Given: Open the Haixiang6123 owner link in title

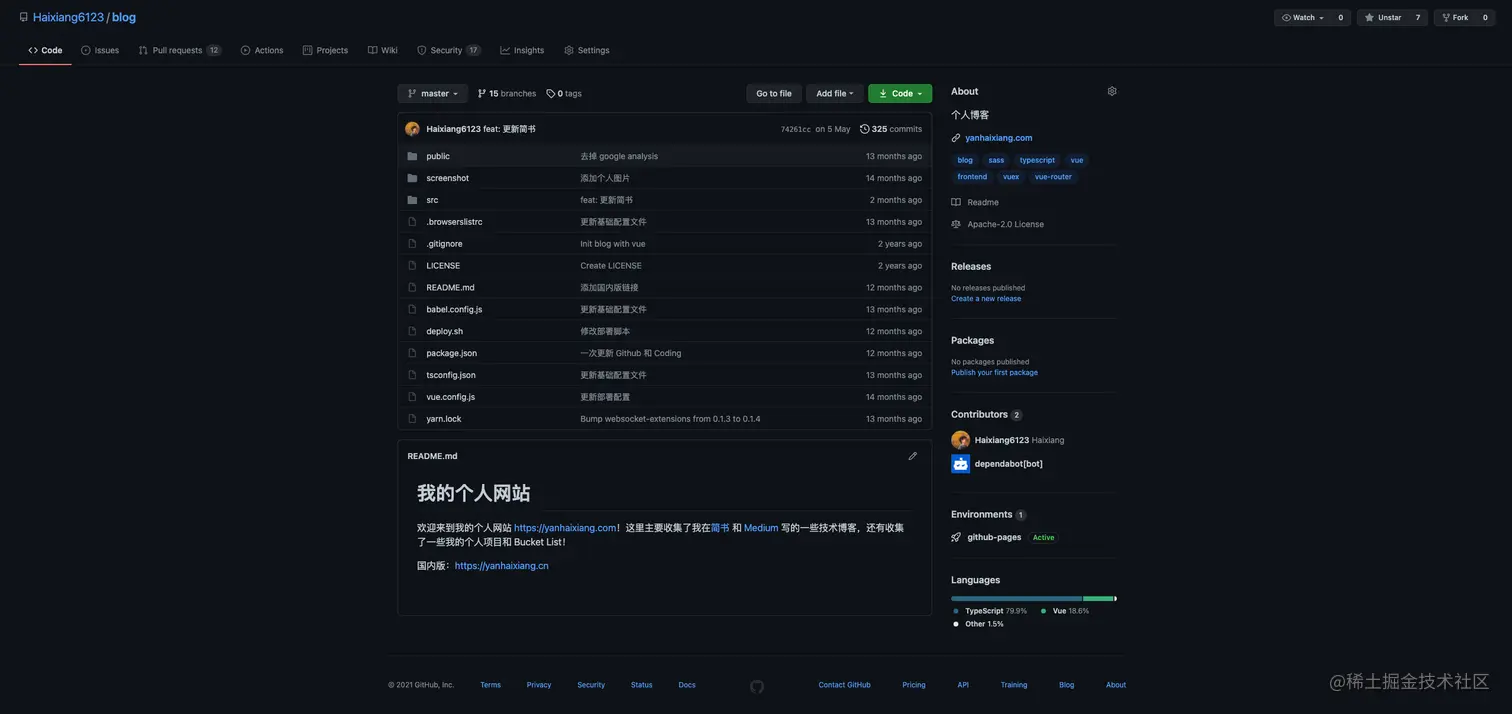Looking at the screenshot, I should pyautogui.click(x=68, y=17).
